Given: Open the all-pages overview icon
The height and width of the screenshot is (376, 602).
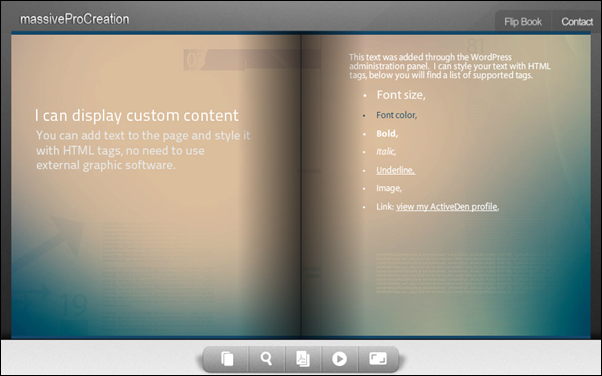Looking at the screenshot, I should (227, 359).
